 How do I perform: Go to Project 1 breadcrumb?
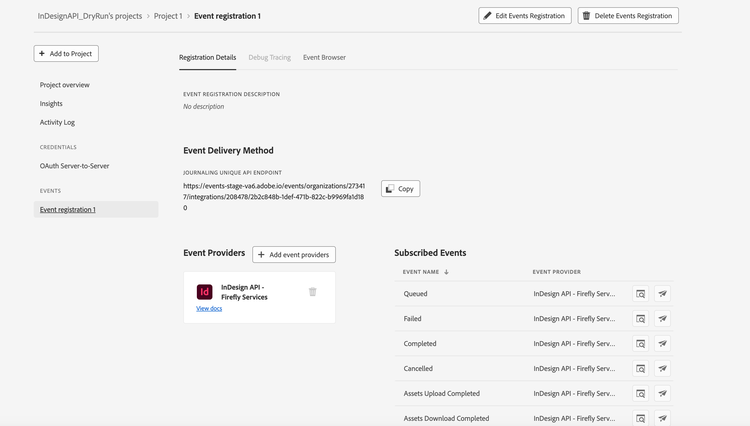point(168,16)
